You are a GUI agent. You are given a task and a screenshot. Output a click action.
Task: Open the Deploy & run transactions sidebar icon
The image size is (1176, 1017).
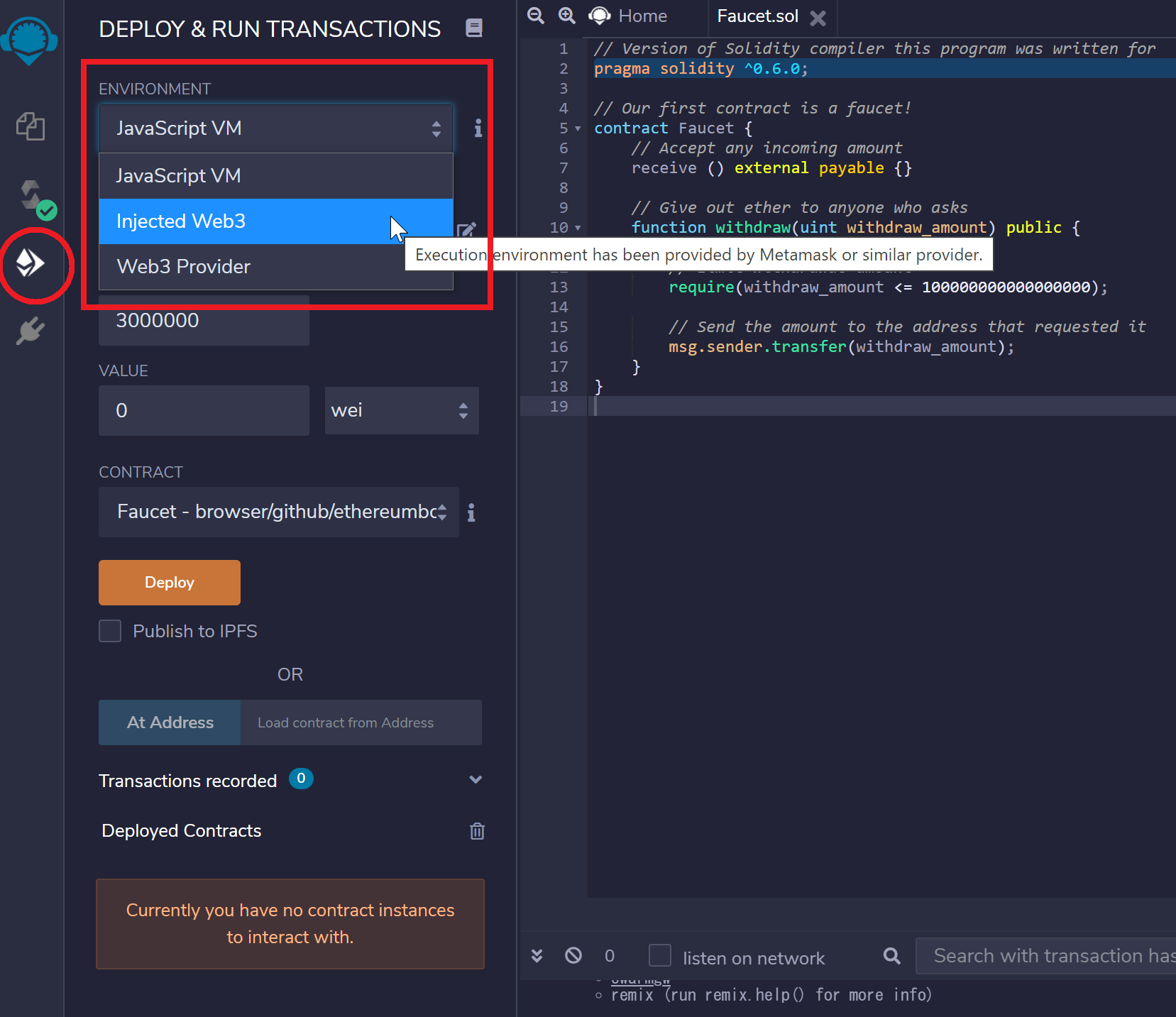point(31,263)
